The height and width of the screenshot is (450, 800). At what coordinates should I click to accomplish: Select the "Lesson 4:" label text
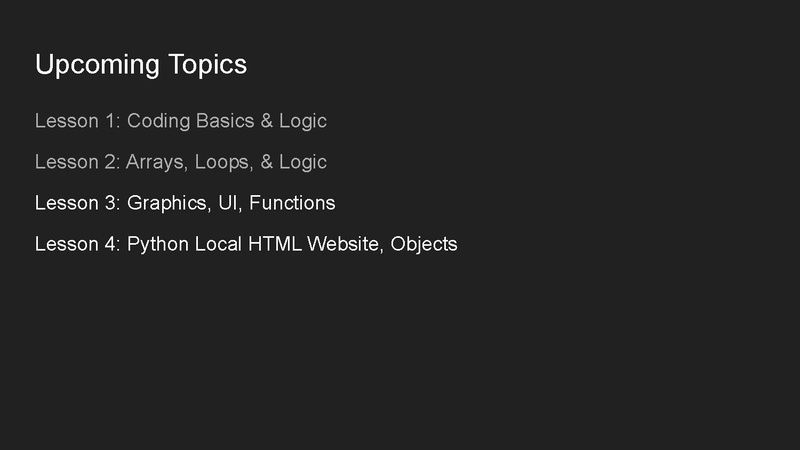pyautogui.click(x=78, y=244)
